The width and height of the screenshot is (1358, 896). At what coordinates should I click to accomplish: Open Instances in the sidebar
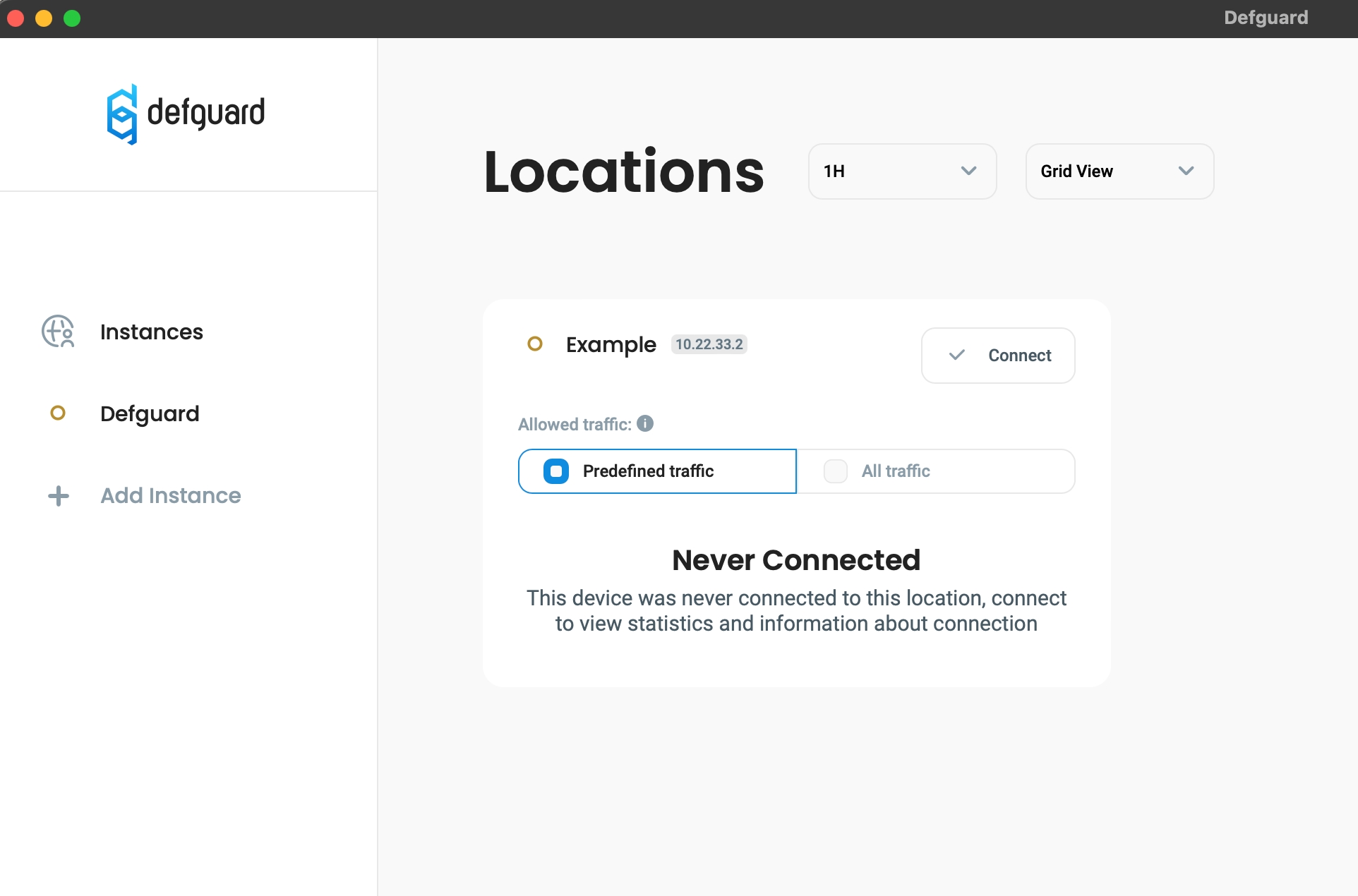152,332
